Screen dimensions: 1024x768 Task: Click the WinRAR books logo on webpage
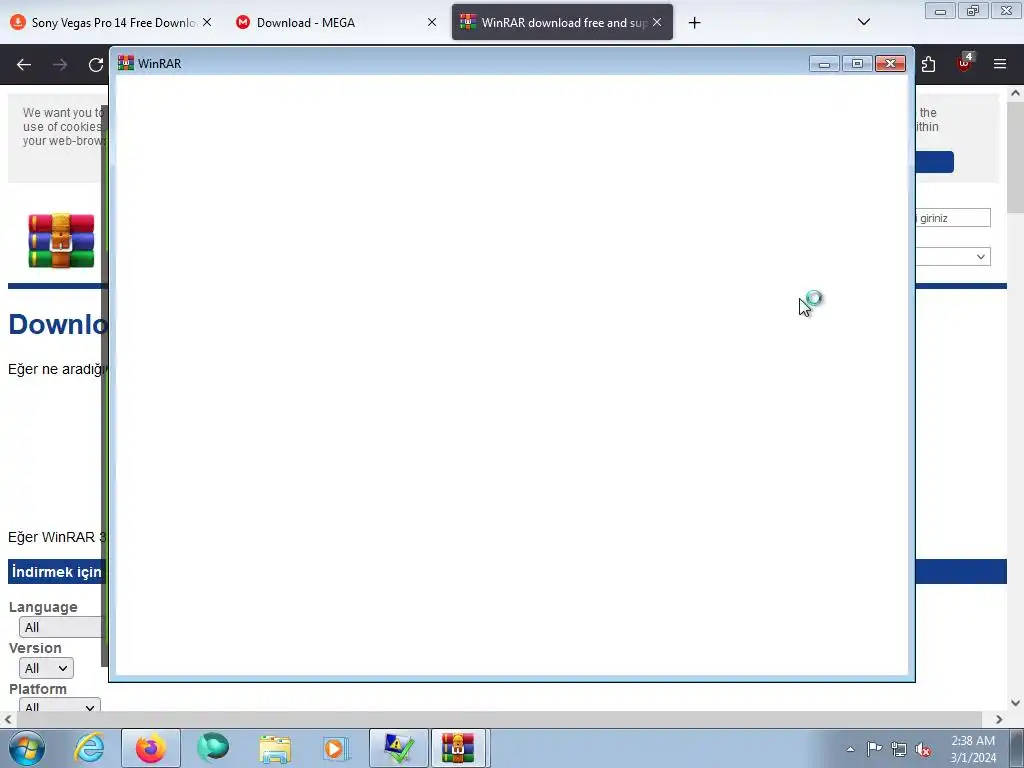click(x=61, y=240)
